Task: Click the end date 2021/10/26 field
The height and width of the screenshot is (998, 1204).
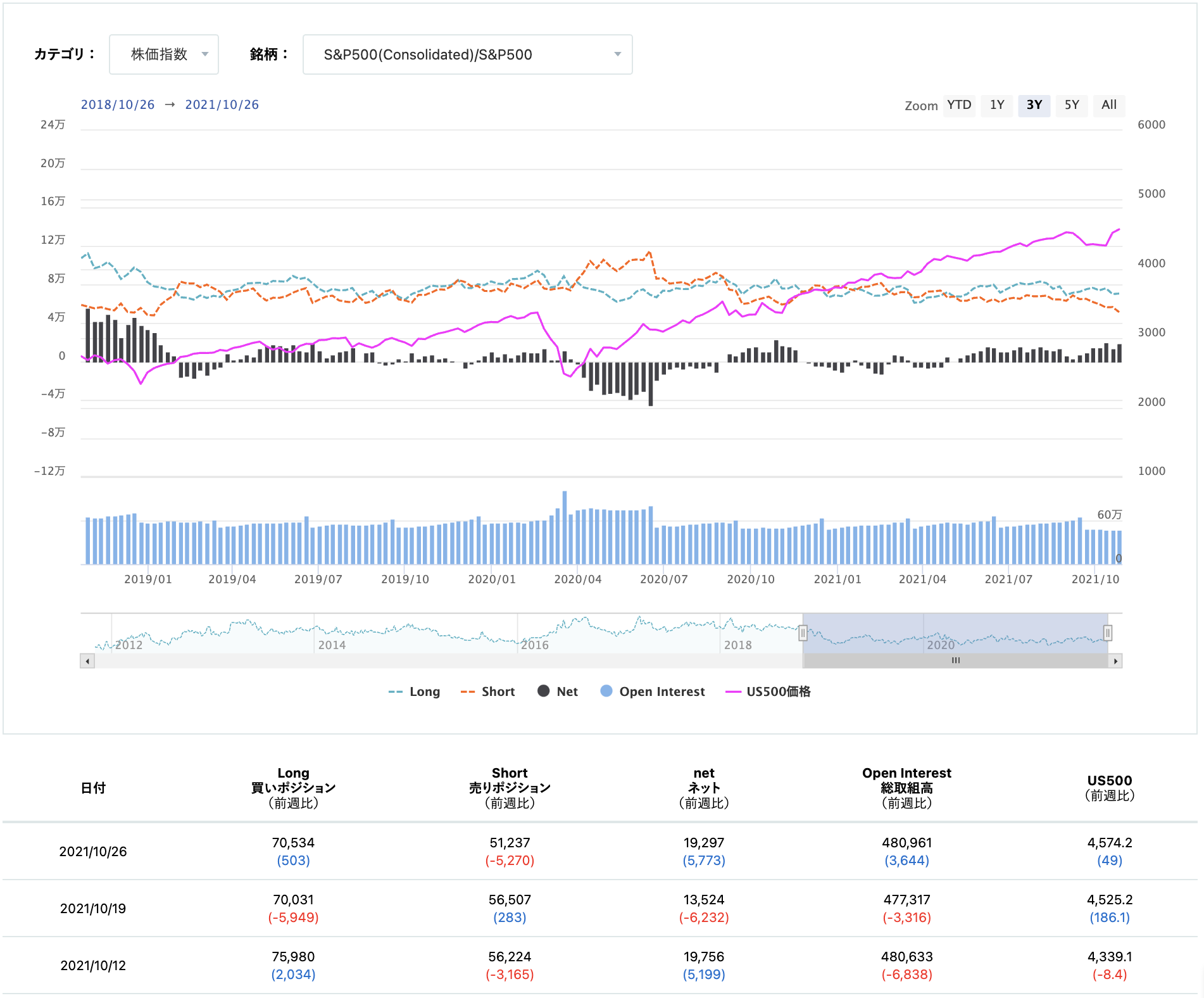Action: [x=222, y=104]
